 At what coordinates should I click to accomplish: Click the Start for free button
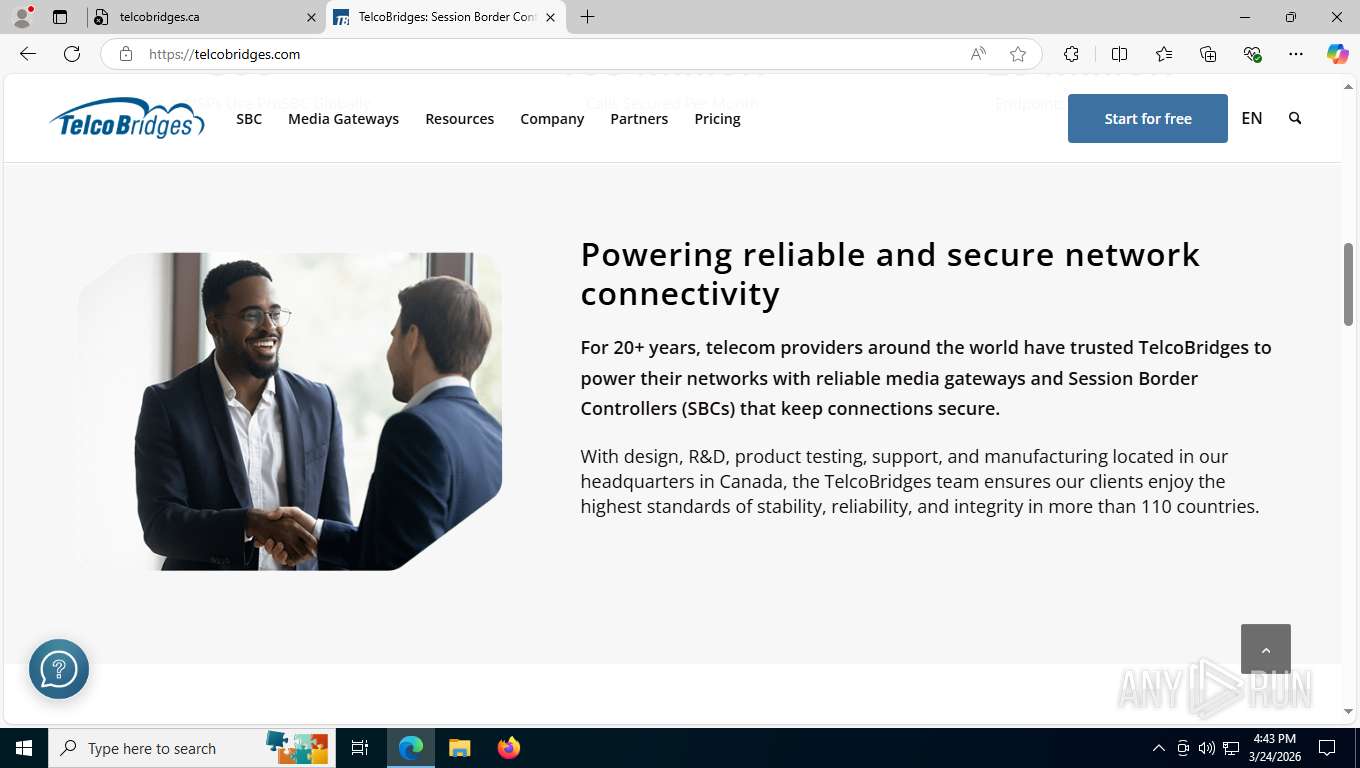pyautogui.click(x=1148, y=118)
